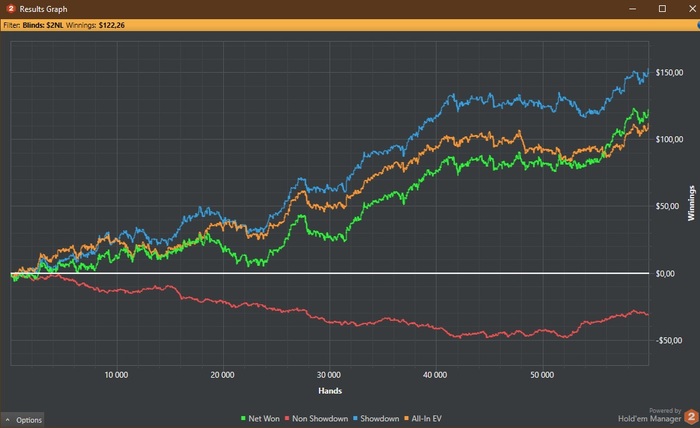Click the Winnings vertical axis title

[691, 203]
